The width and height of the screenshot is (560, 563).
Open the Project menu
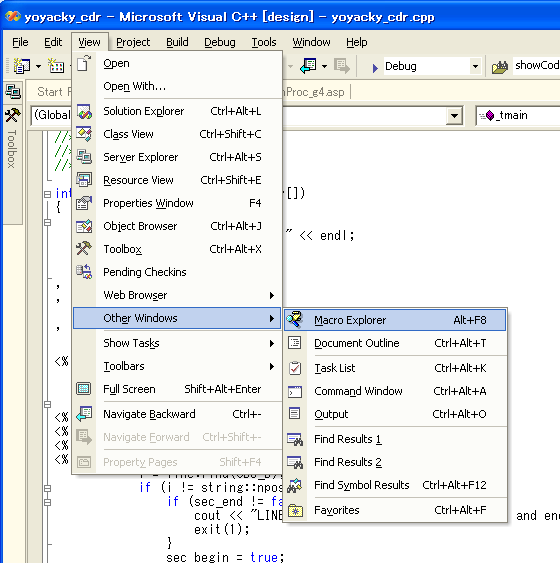133,42
